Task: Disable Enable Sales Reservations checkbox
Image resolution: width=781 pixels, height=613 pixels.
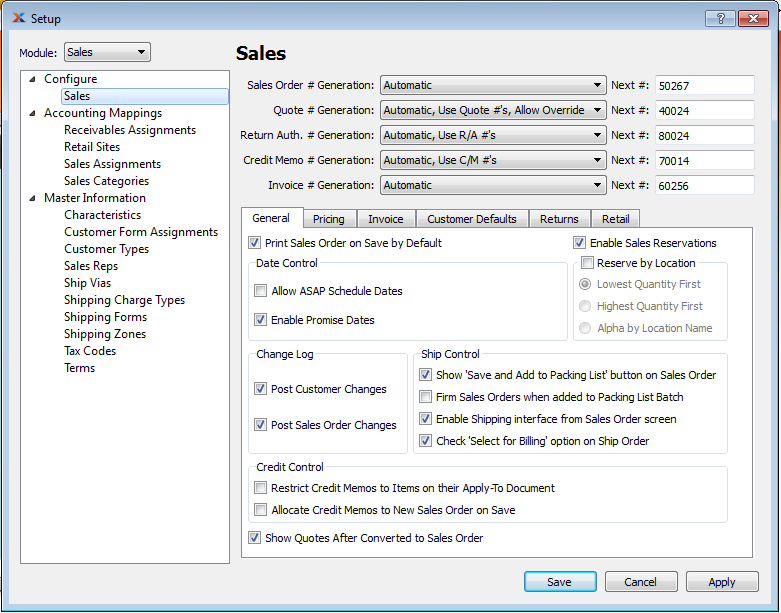Action: click(580, 243)
